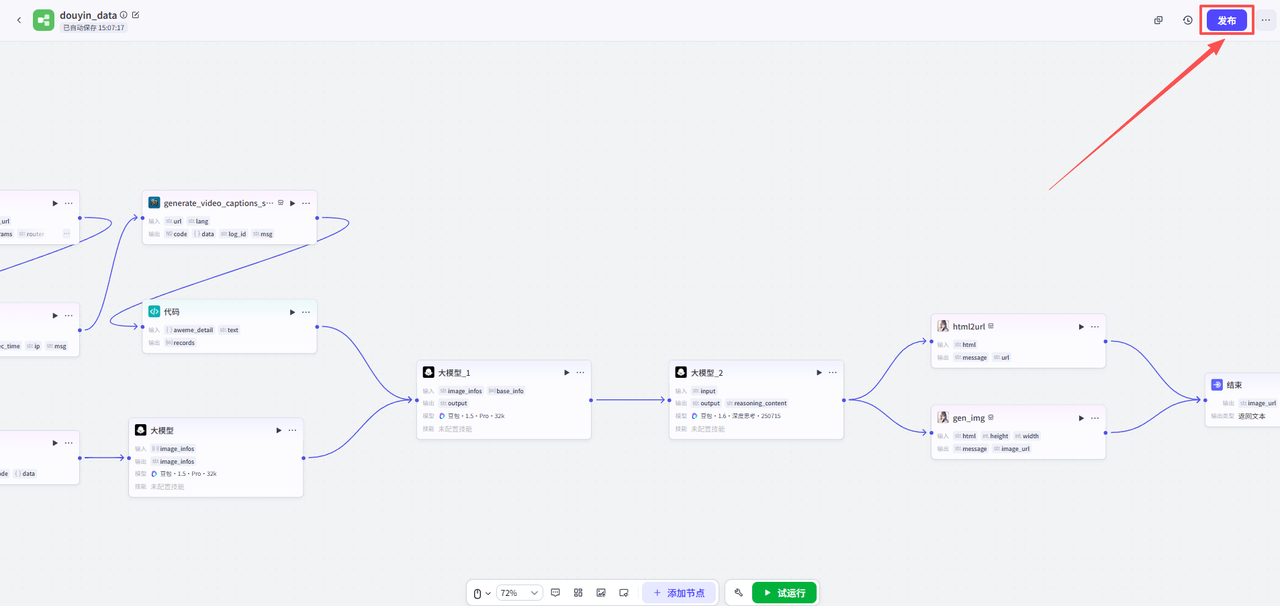1280x606 pixels.
Task: Click the info icon next to douyin_data
Action: pyautogui.click(x=124, y=15)
